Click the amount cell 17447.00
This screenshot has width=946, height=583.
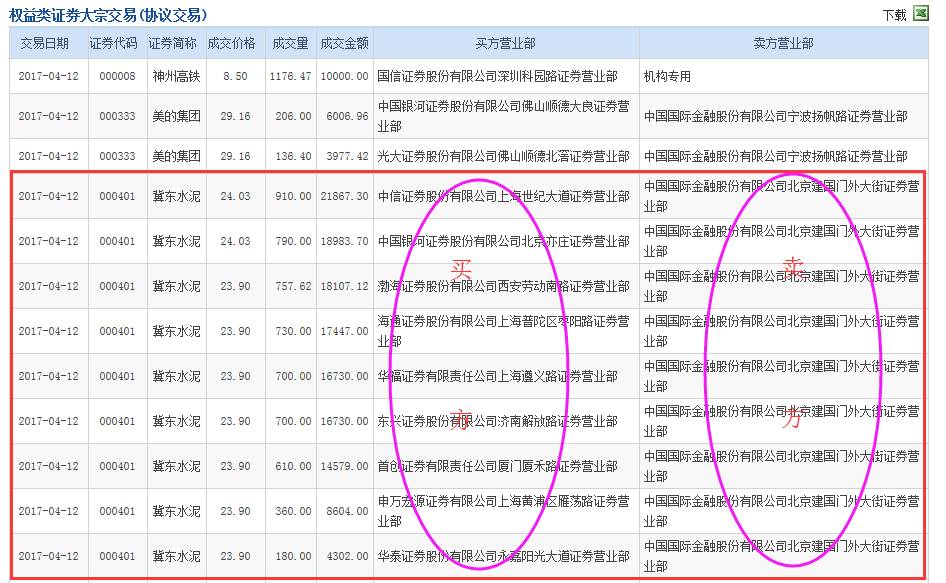coord(344,331)
